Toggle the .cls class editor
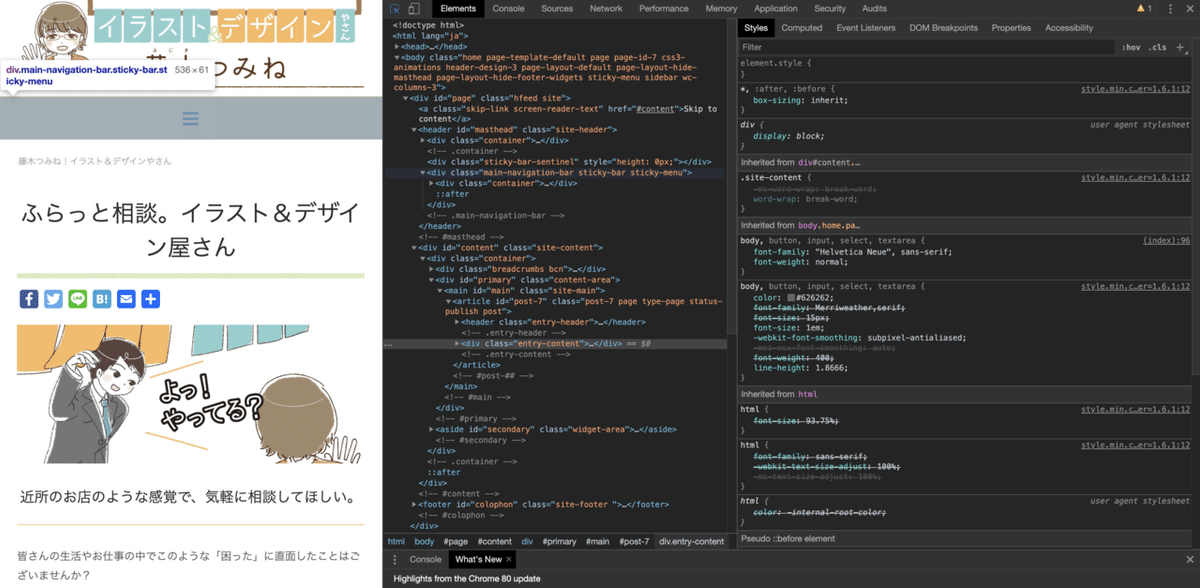1200x588 pixels. click(1157, 47)
